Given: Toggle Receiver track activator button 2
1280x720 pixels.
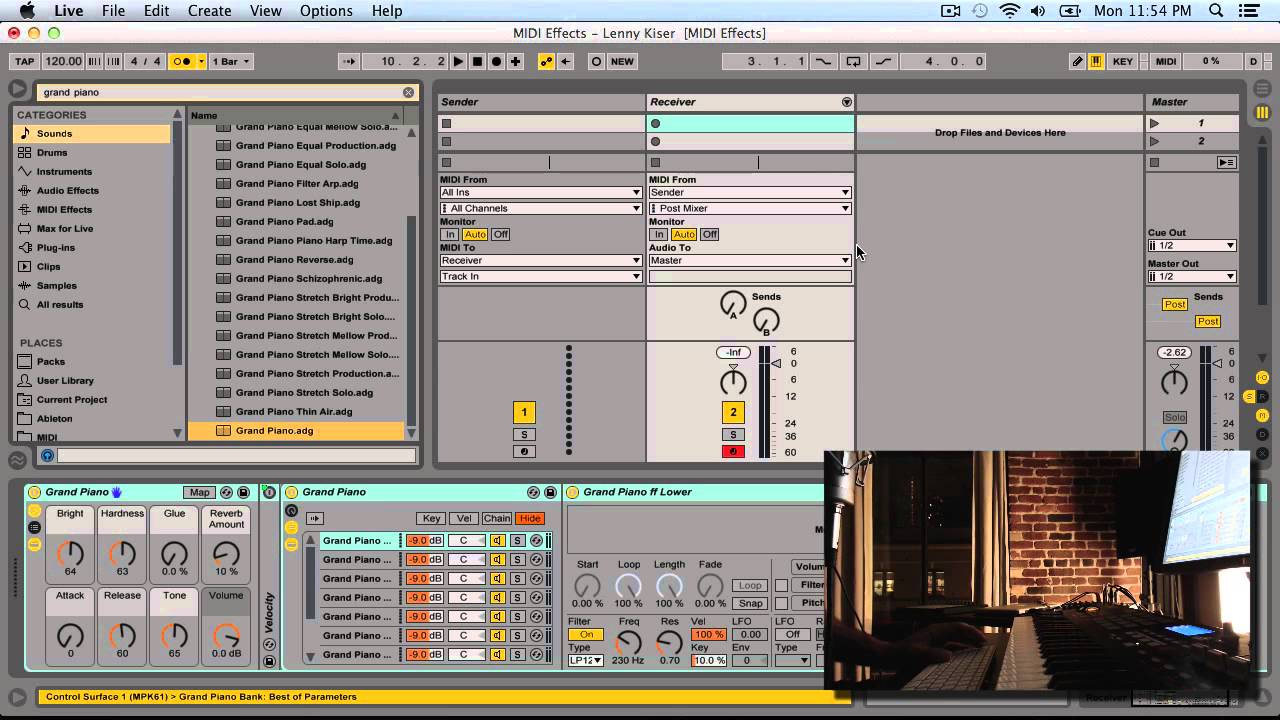Looking at the screenshot, I should [x=733, y=412].
